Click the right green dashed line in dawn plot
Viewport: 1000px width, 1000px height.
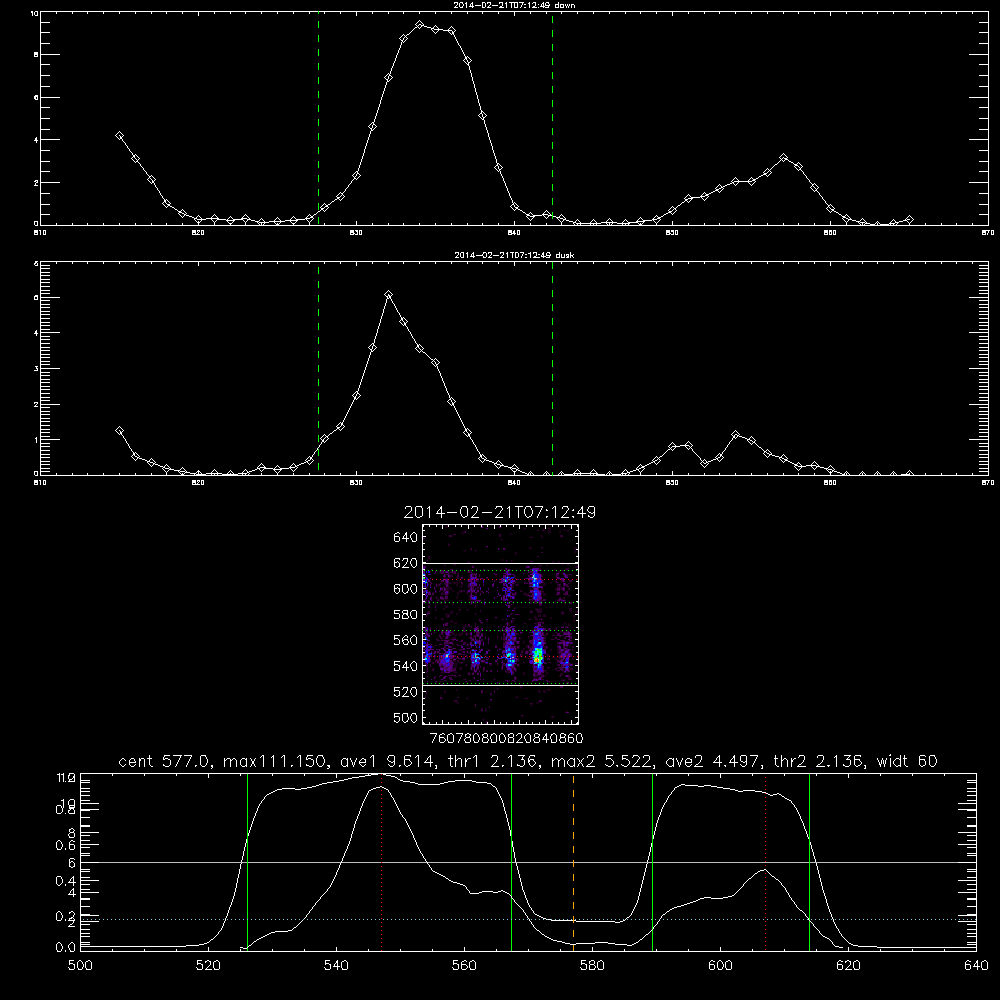tap(552, 118)
